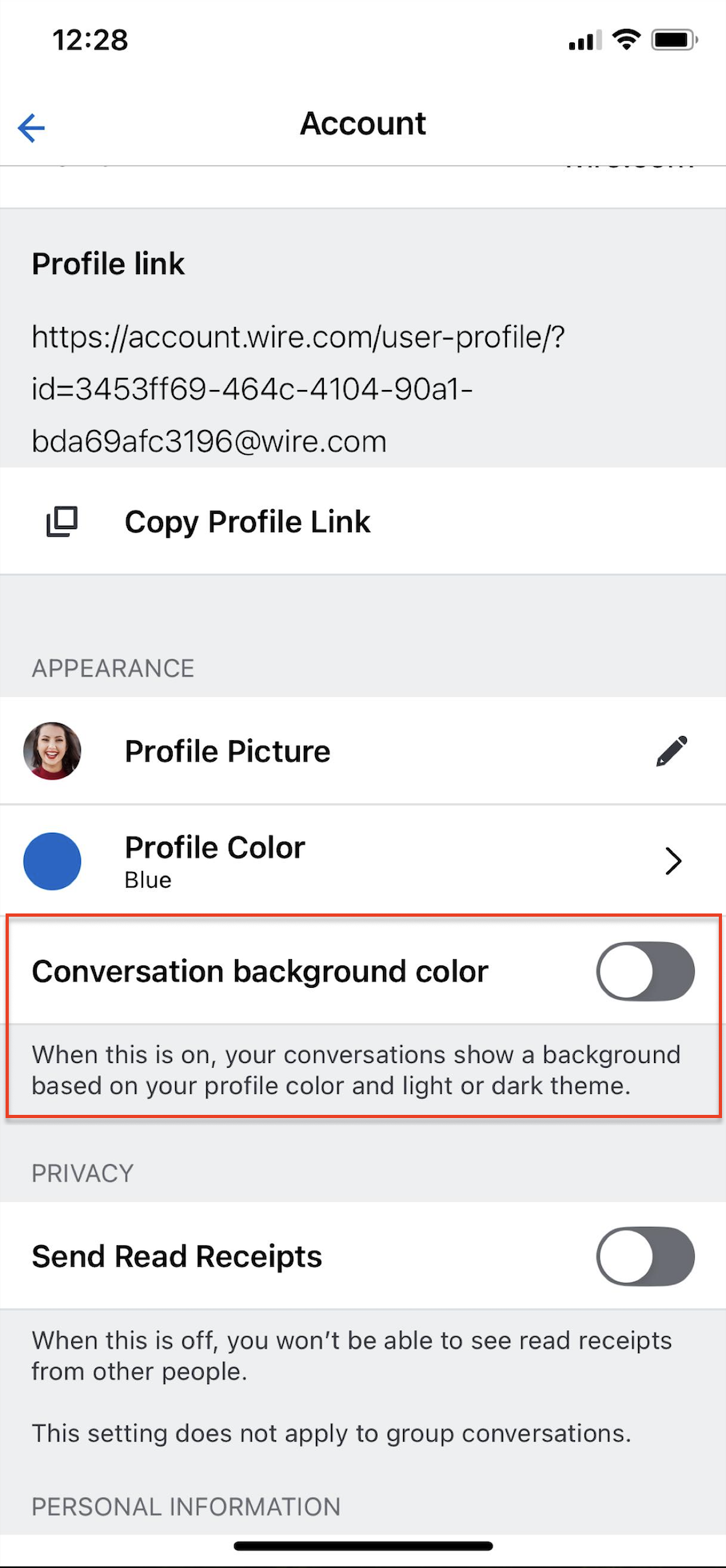Tap the Copy Profile Link label
The image size is (726, 1568).
pos(247,522)
